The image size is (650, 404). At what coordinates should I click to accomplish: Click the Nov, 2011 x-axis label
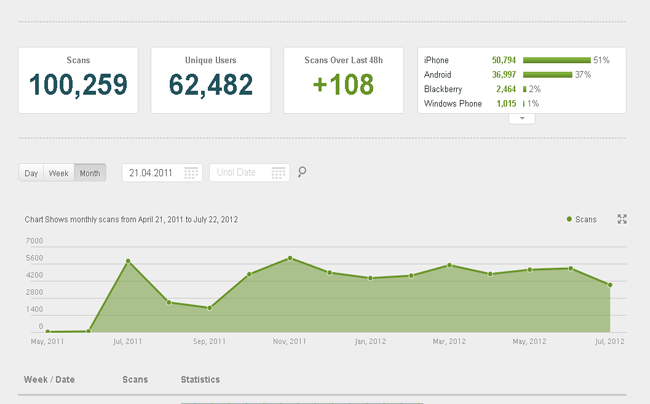coord(289,341)
